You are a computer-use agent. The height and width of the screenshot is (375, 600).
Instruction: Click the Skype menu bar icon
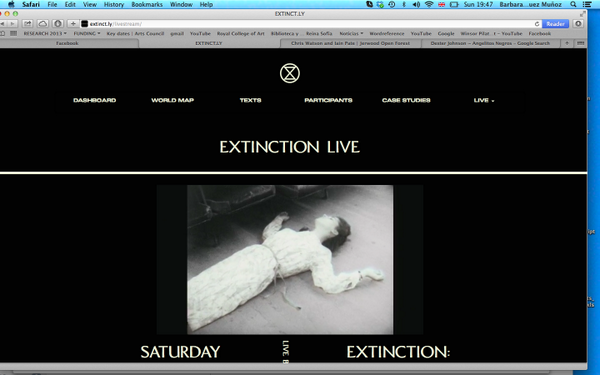[369, 4]
